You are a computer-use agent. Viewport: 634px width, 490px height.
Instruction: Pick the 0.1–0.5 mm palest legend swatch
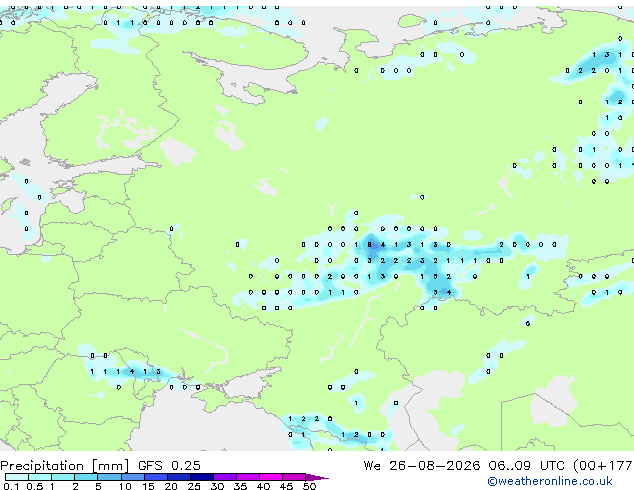tap(17, 477)
